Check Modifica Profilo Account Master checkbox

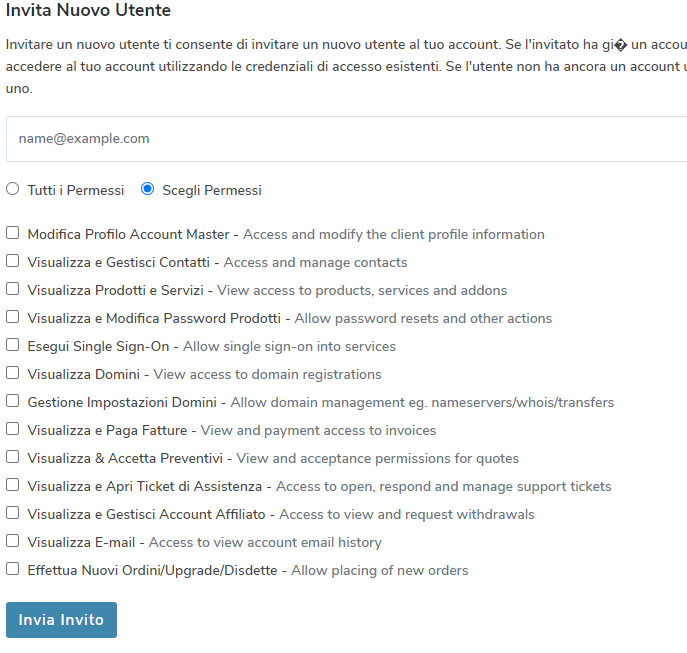(x=13, y=233)
